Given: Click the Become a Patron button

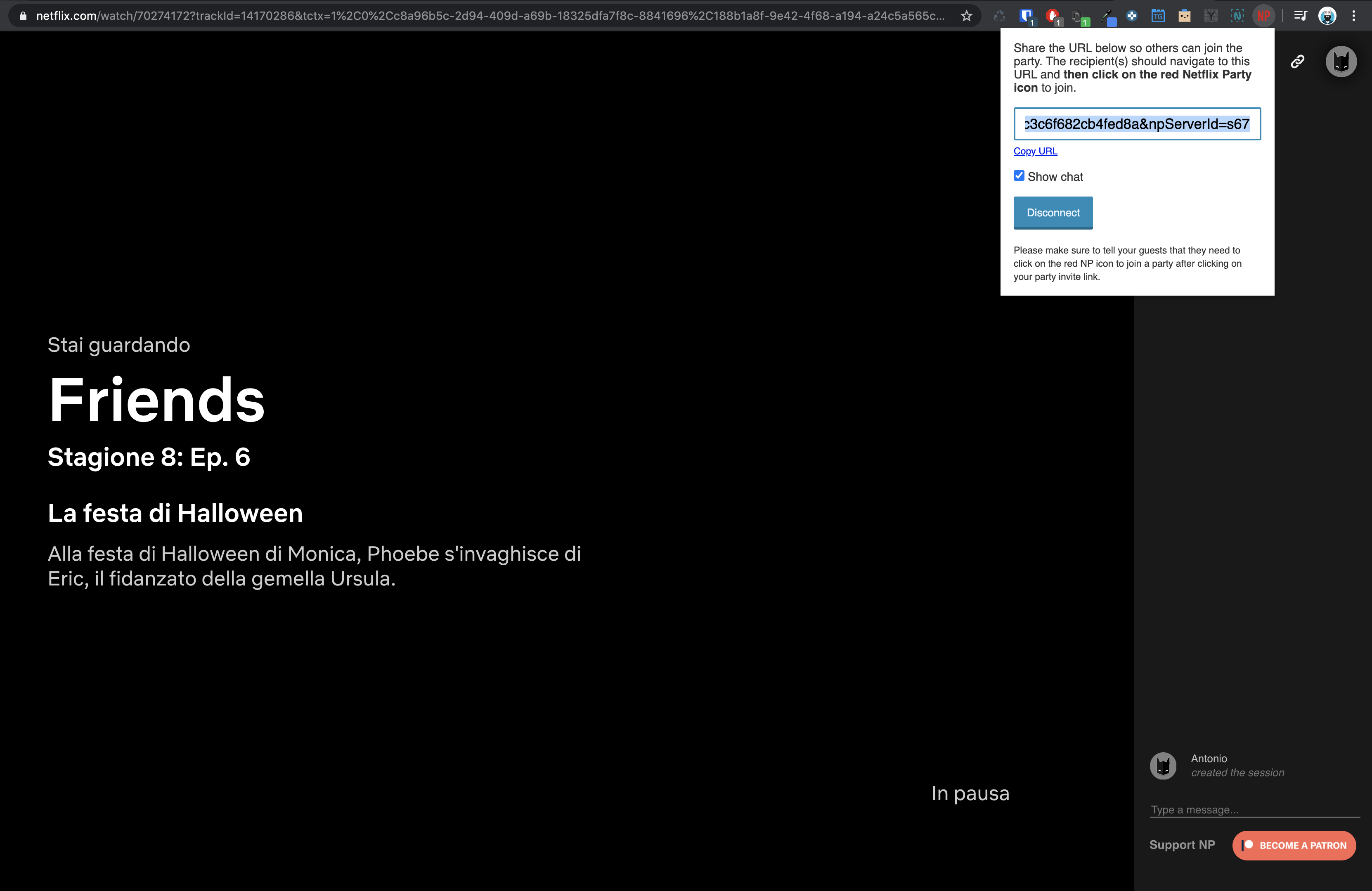Looking at the screenshot, I should pos(1294,846).
